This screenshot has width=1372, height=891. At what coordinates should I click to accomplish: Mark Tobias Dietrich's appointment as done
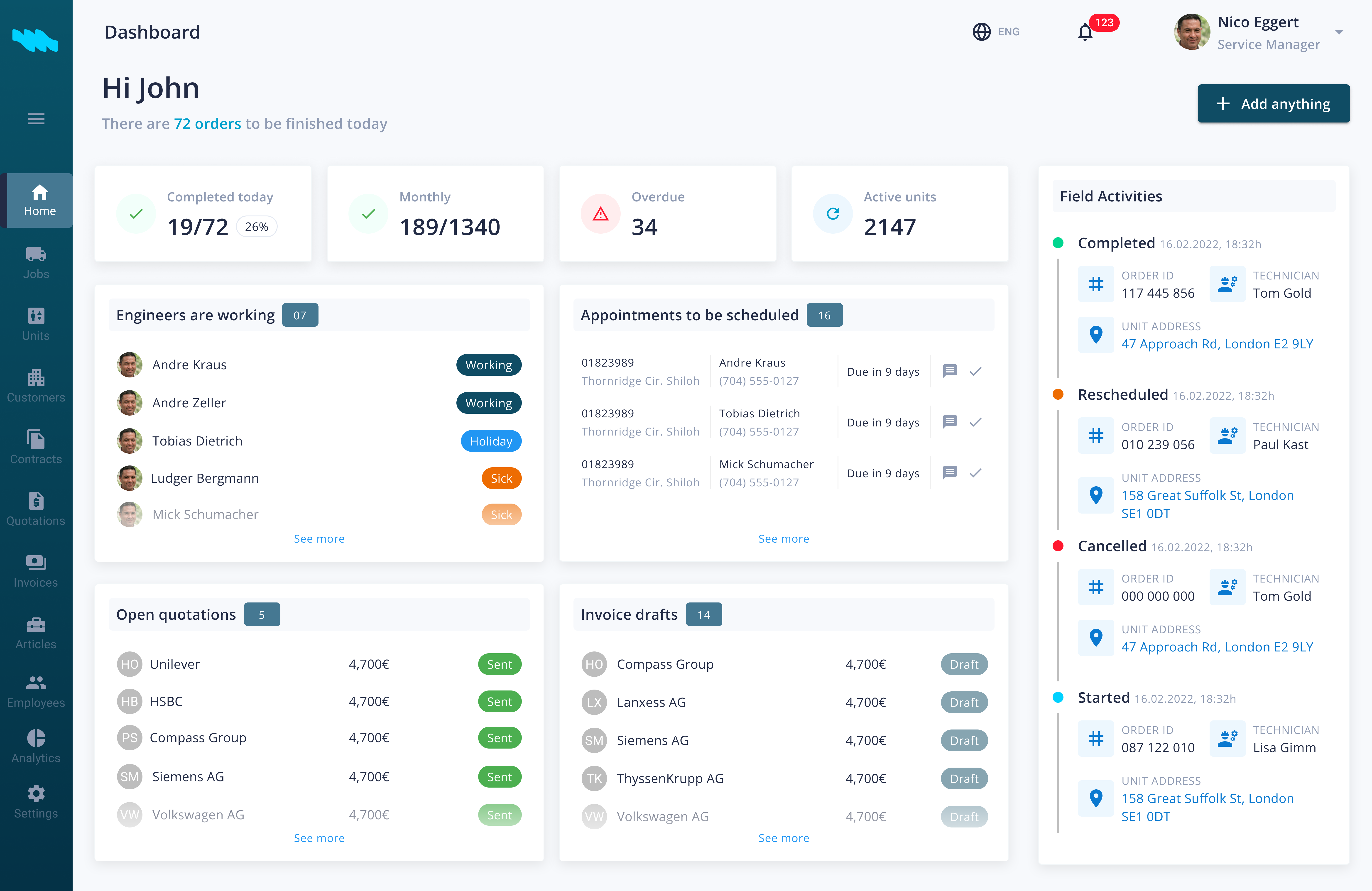click(976, 422)
